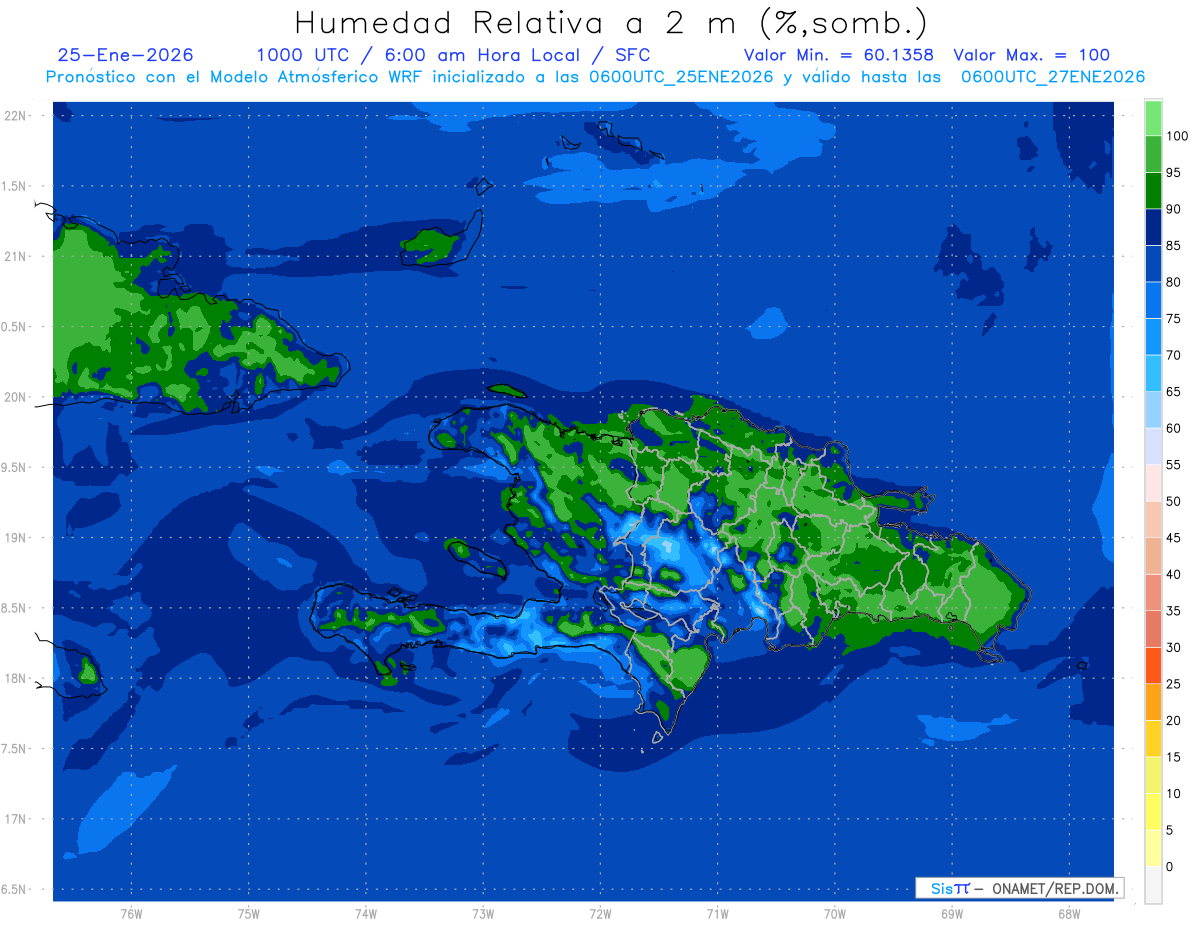Click the latitude label "19N"
This screenshot has height=927, width=1200.
15,538
